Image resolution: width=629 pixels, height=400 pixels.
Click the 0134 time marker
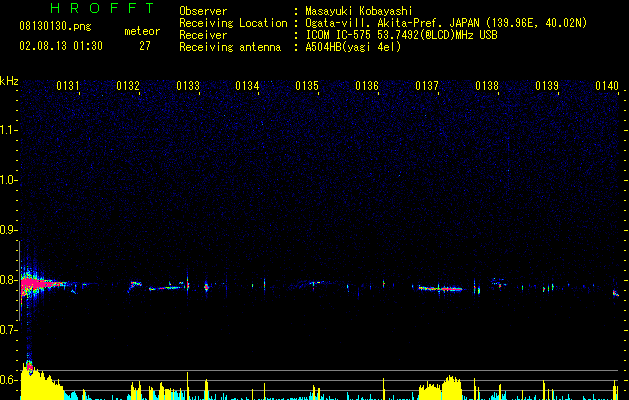247,86
